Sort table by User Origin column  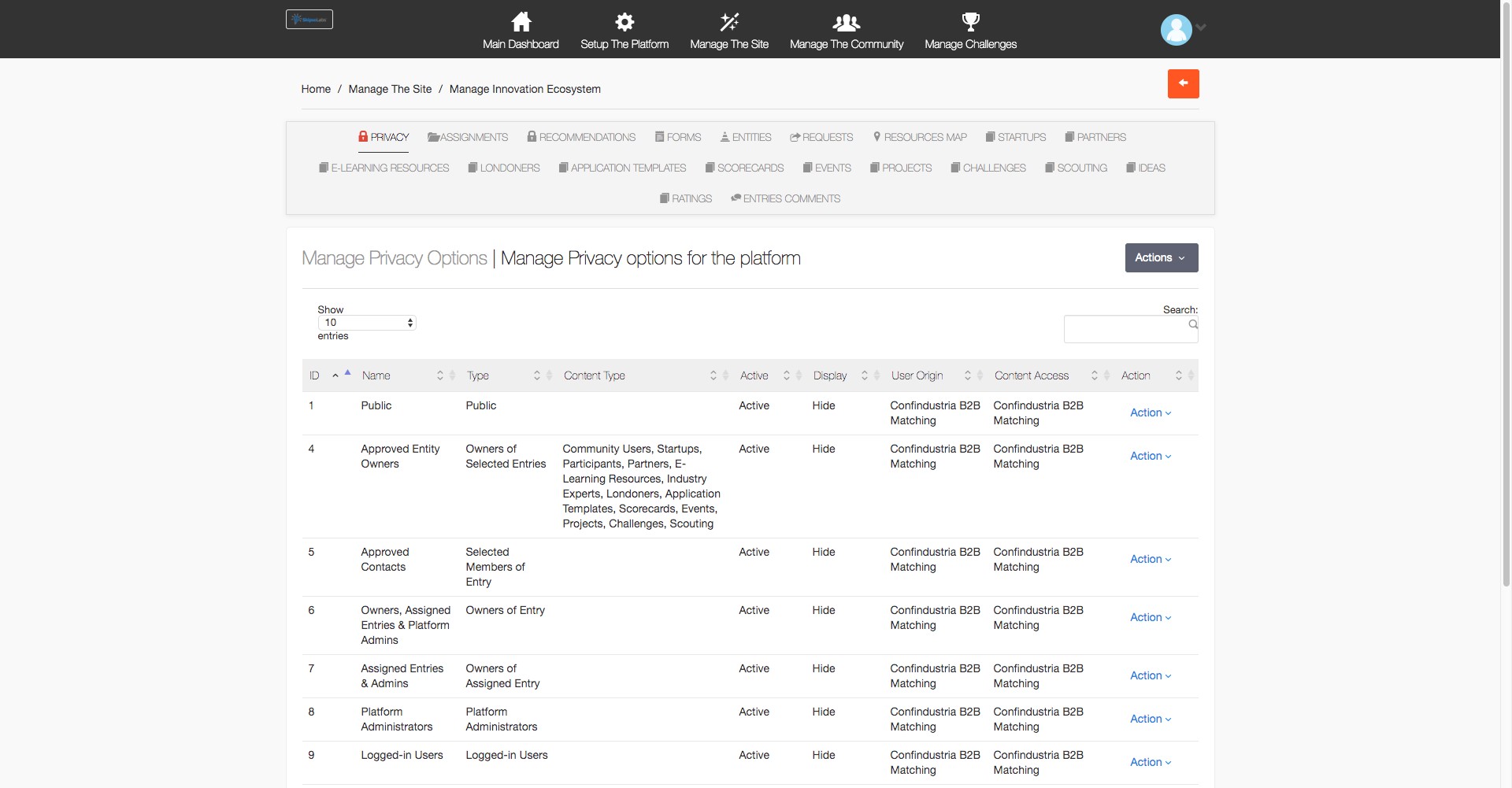click(936, 376)
